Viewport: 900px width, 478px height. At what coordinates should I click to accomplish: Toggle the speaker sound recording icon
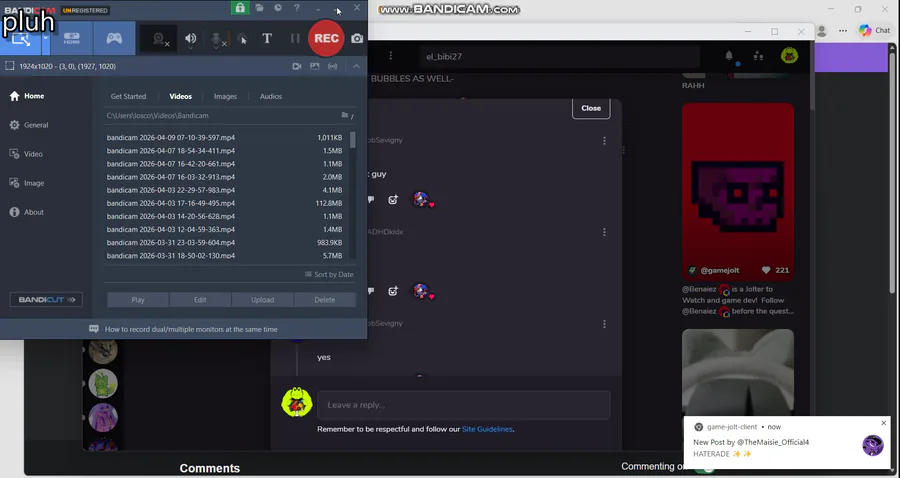[191, 38]
